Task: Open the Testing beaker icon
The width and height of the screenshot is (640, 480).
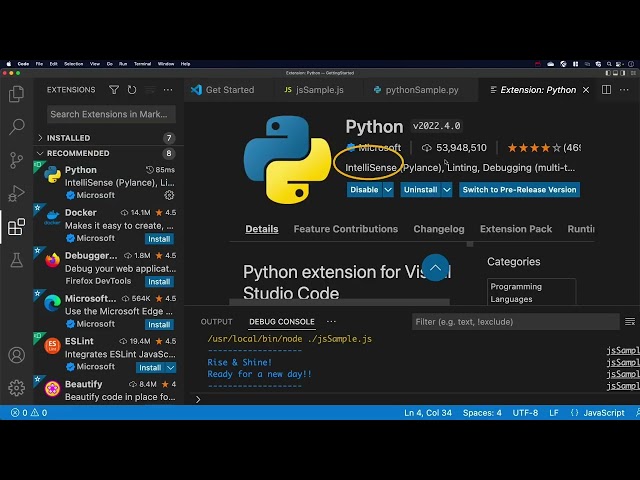Action: 16,260
